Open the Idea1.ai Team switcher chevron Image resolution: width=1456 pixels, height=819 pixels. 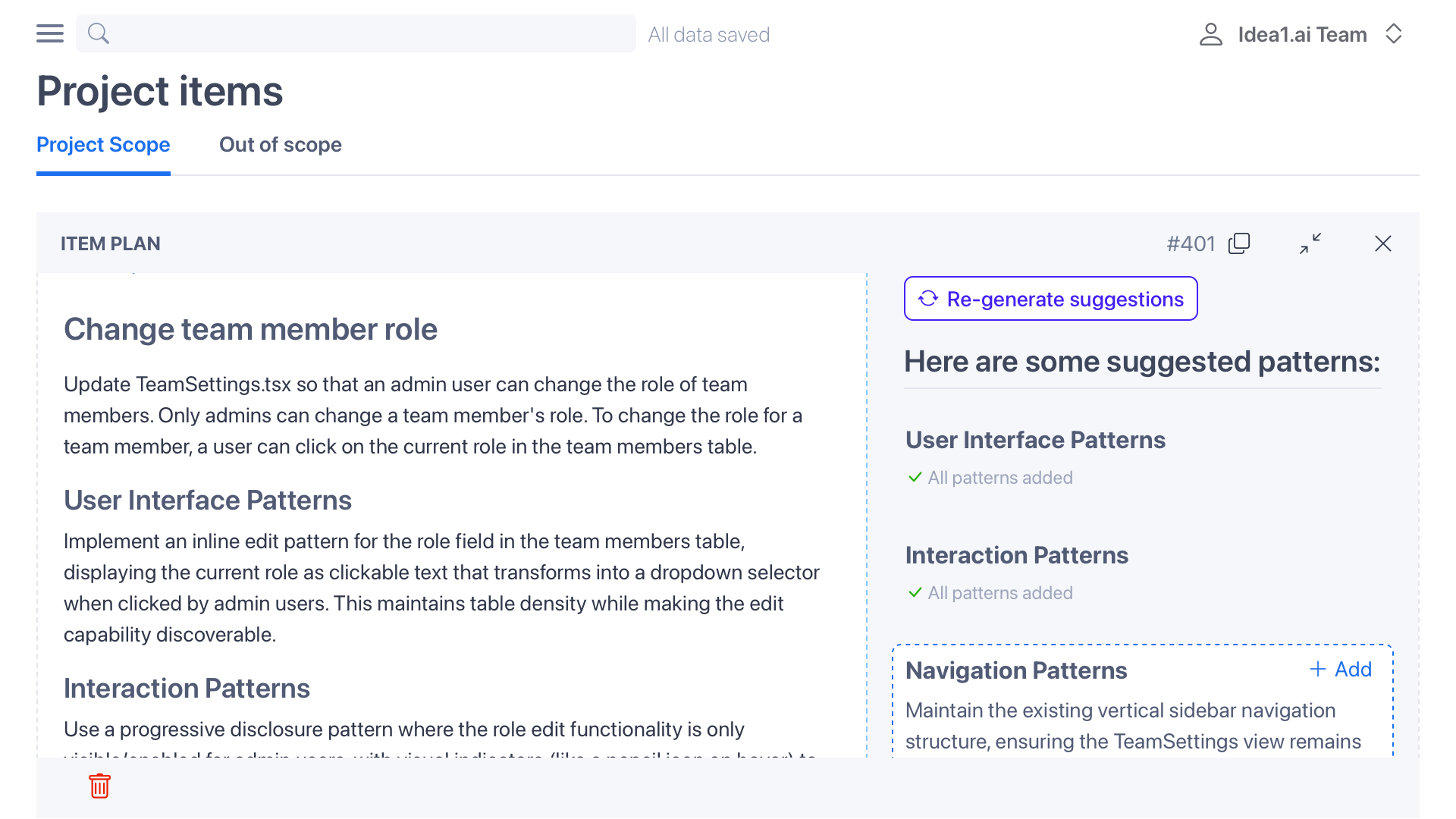(x=1395, y=33)
